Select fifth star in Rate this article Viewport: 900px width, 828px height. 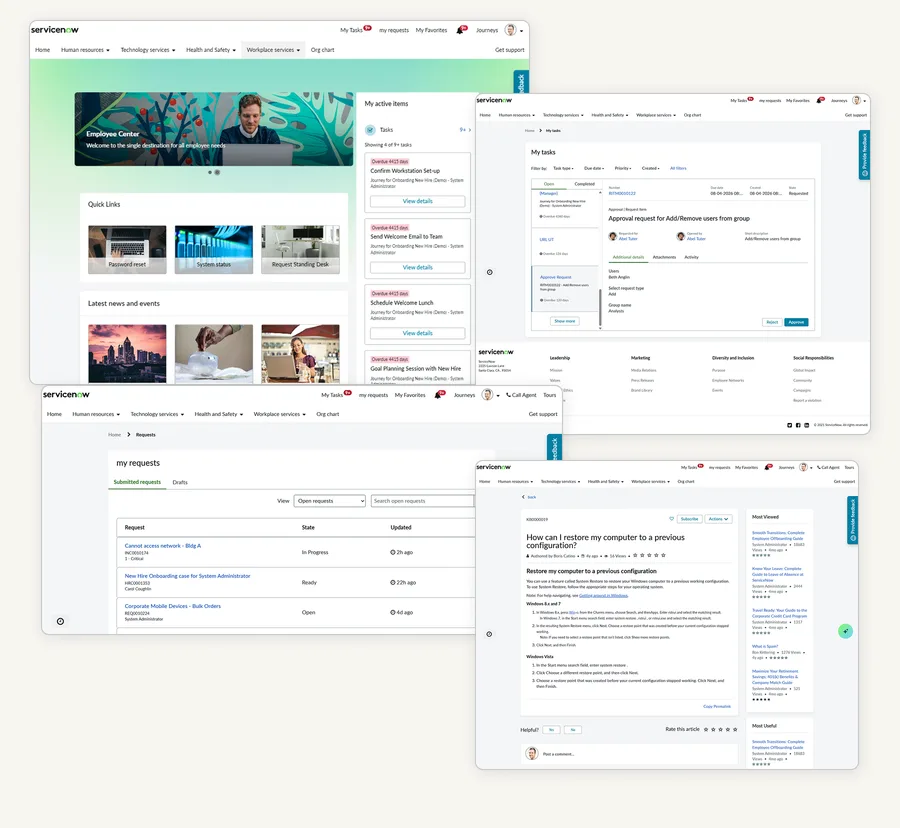[735, 730]
